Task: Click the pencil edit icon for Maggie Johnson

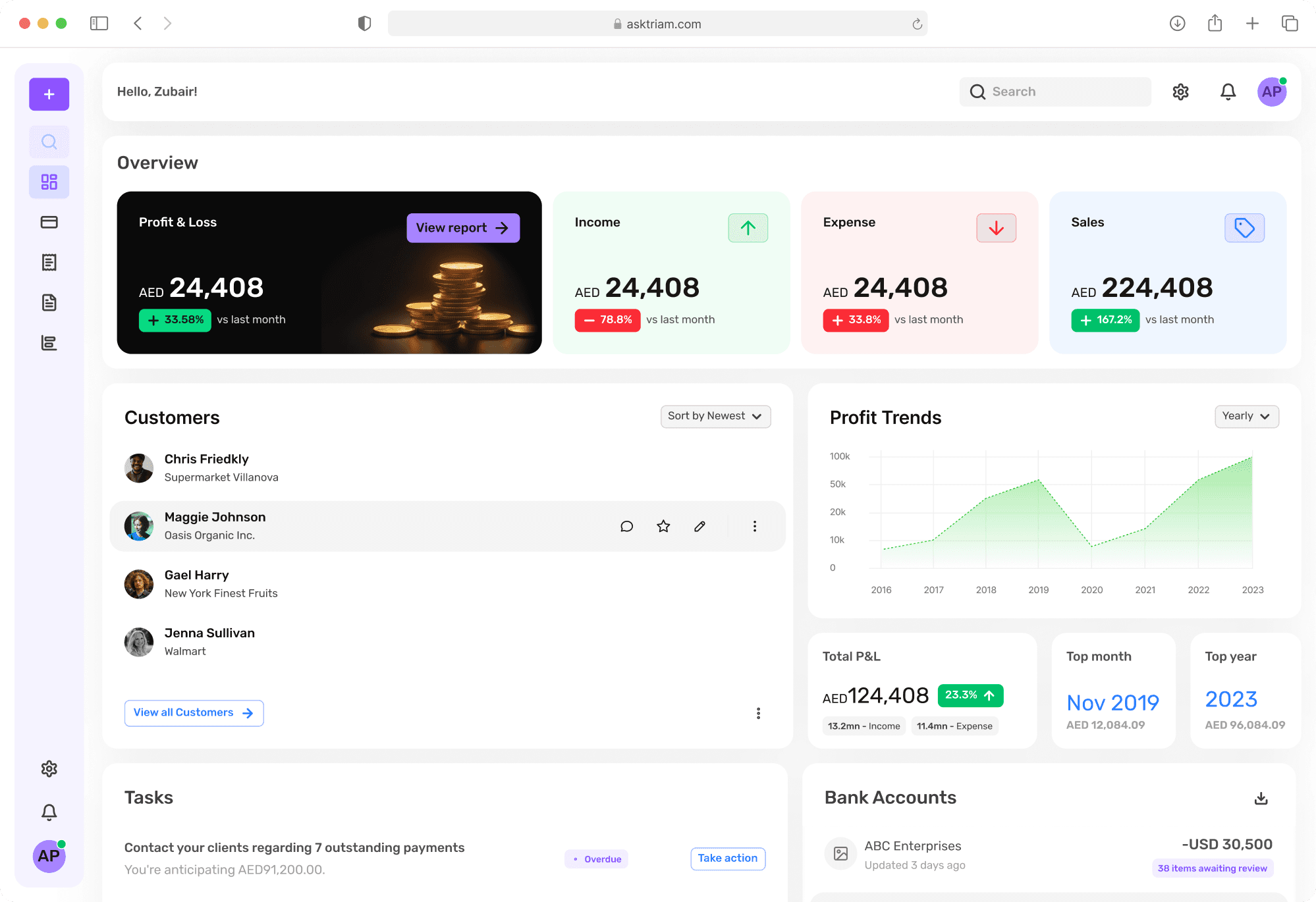Action: (699, 526)
